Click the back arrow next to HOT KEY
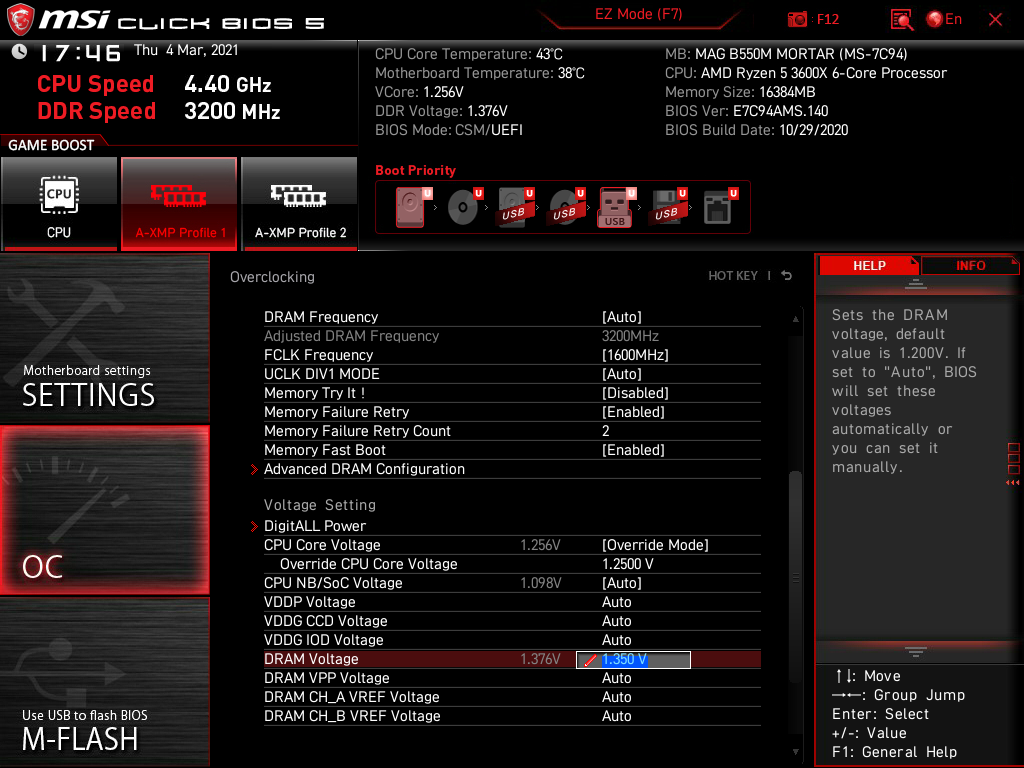1024x768 pixels. (x=787, y=276)
